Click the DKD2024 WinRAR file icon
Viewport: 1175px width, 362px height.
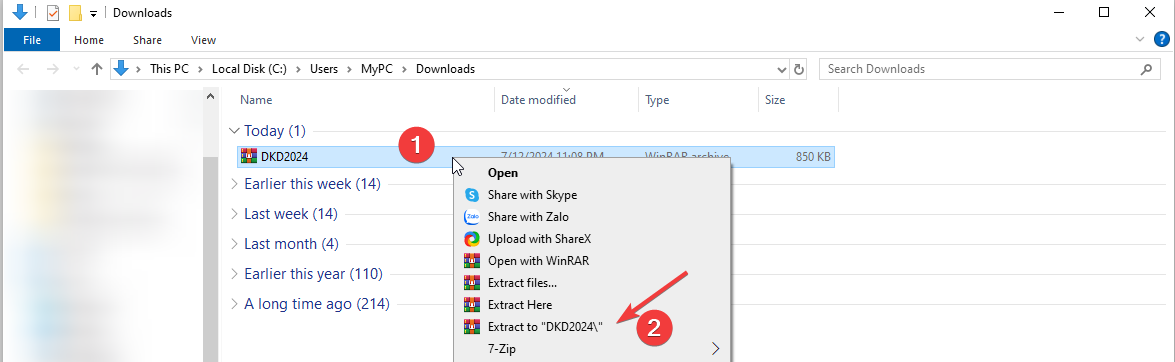(x=249, y=156)
